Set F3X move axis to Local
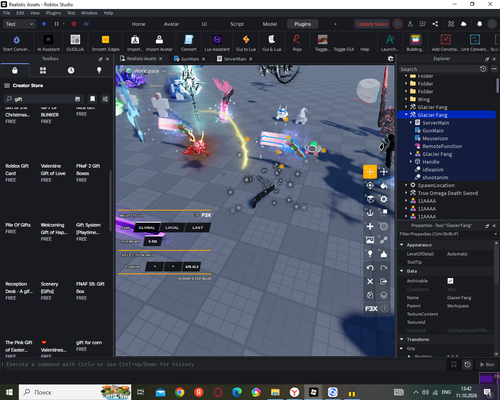The width and height of the screenshot is (500, 400). click(172, 228)
